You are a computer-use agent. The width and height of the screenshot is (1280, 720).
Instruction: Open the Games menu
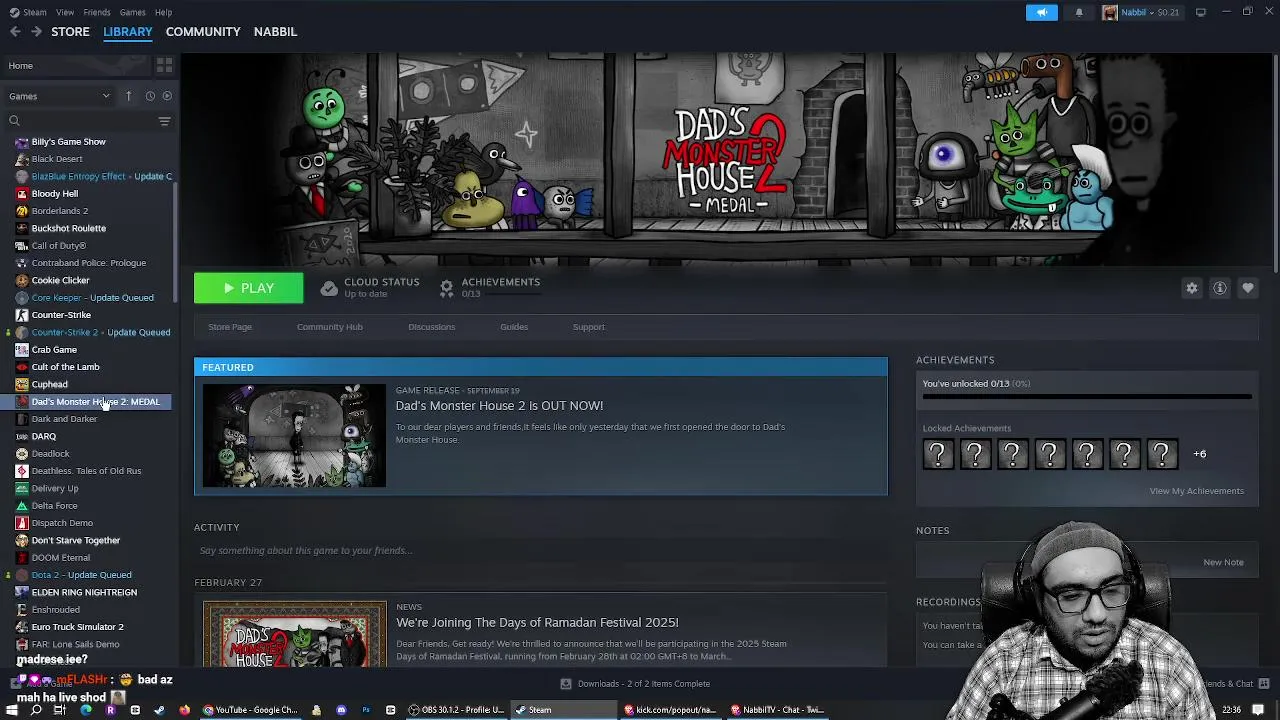pyautogui.click(x=132, y=12)
